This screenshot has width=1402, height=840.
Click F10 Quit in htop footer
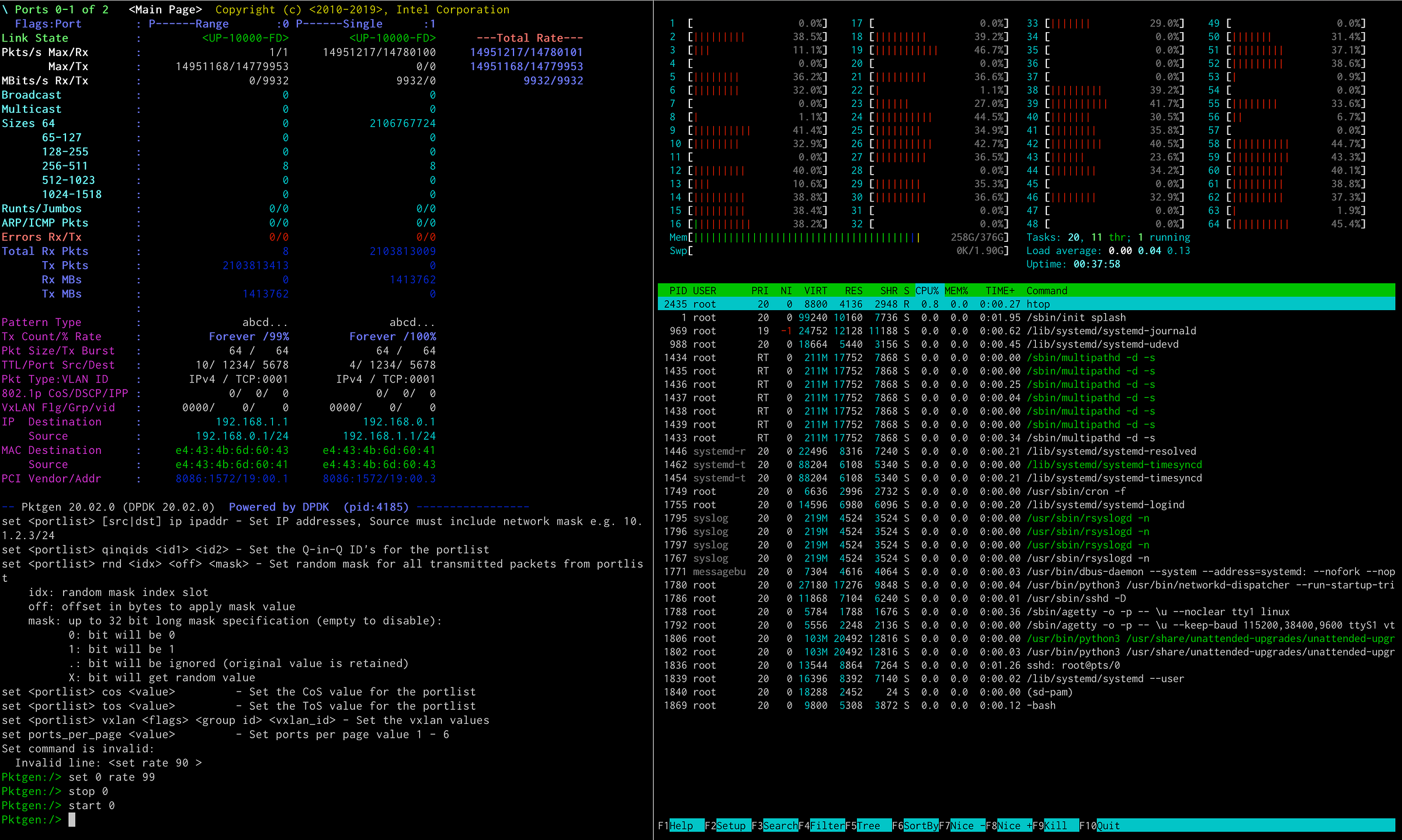1108,825
